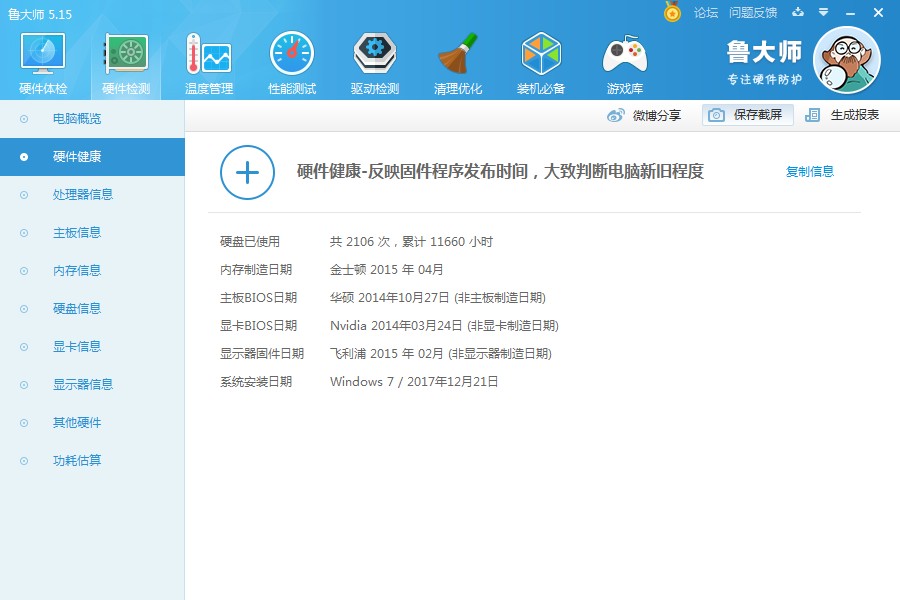The width and height of the screenshot is (900, 600).
Task: Click value 金士顿 2015 年 04月
Action: click(x=386, y=270)
